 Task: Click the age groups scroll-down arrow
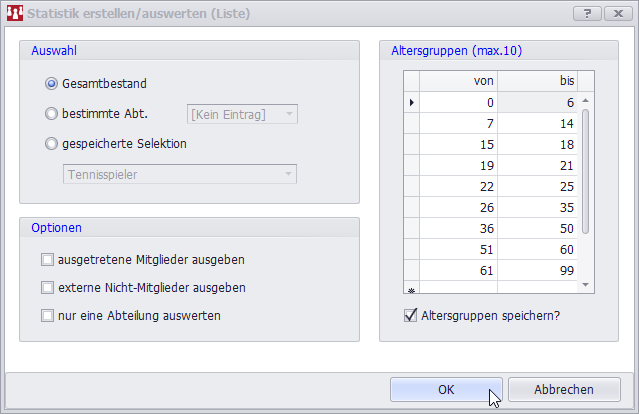coord(586,286)
